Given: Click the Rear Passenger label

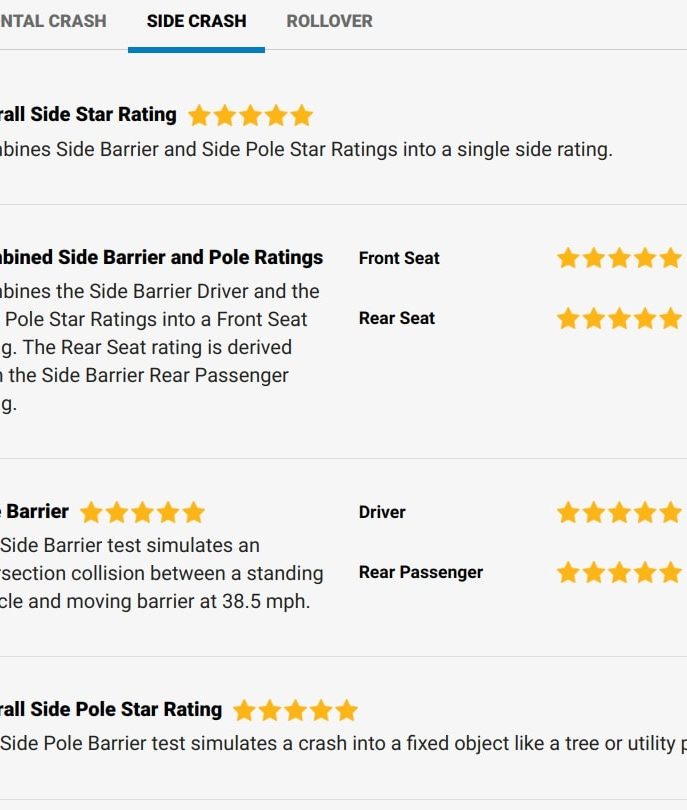Looking at the screenshot, I should coord(421,572).
